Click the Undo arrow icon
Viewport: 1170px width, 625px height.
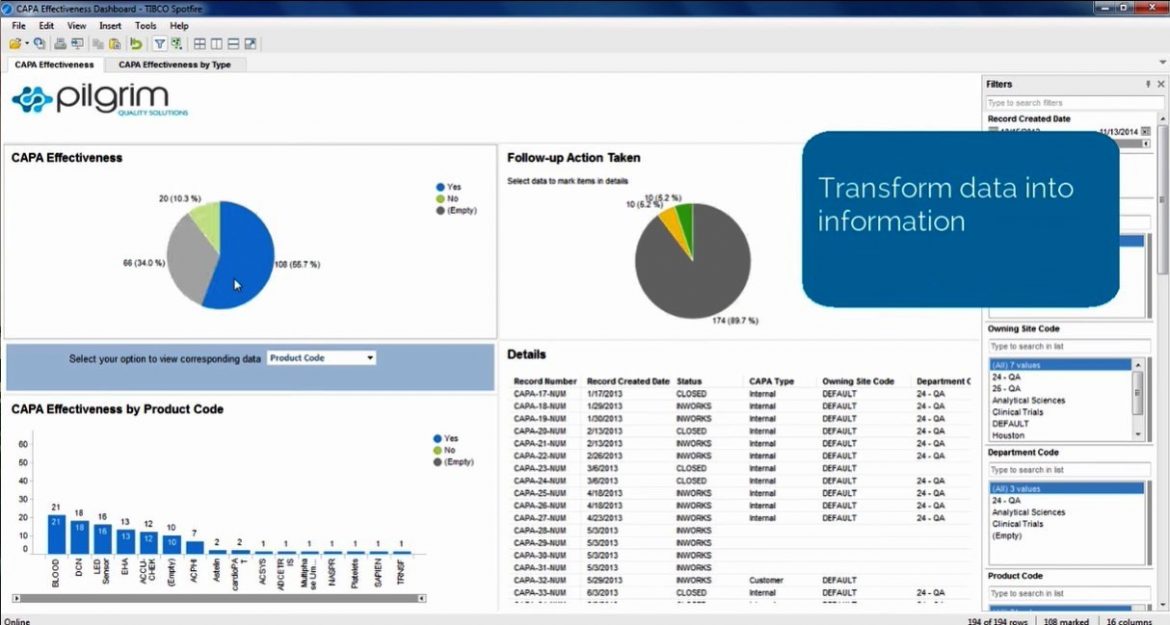(136, 44)
